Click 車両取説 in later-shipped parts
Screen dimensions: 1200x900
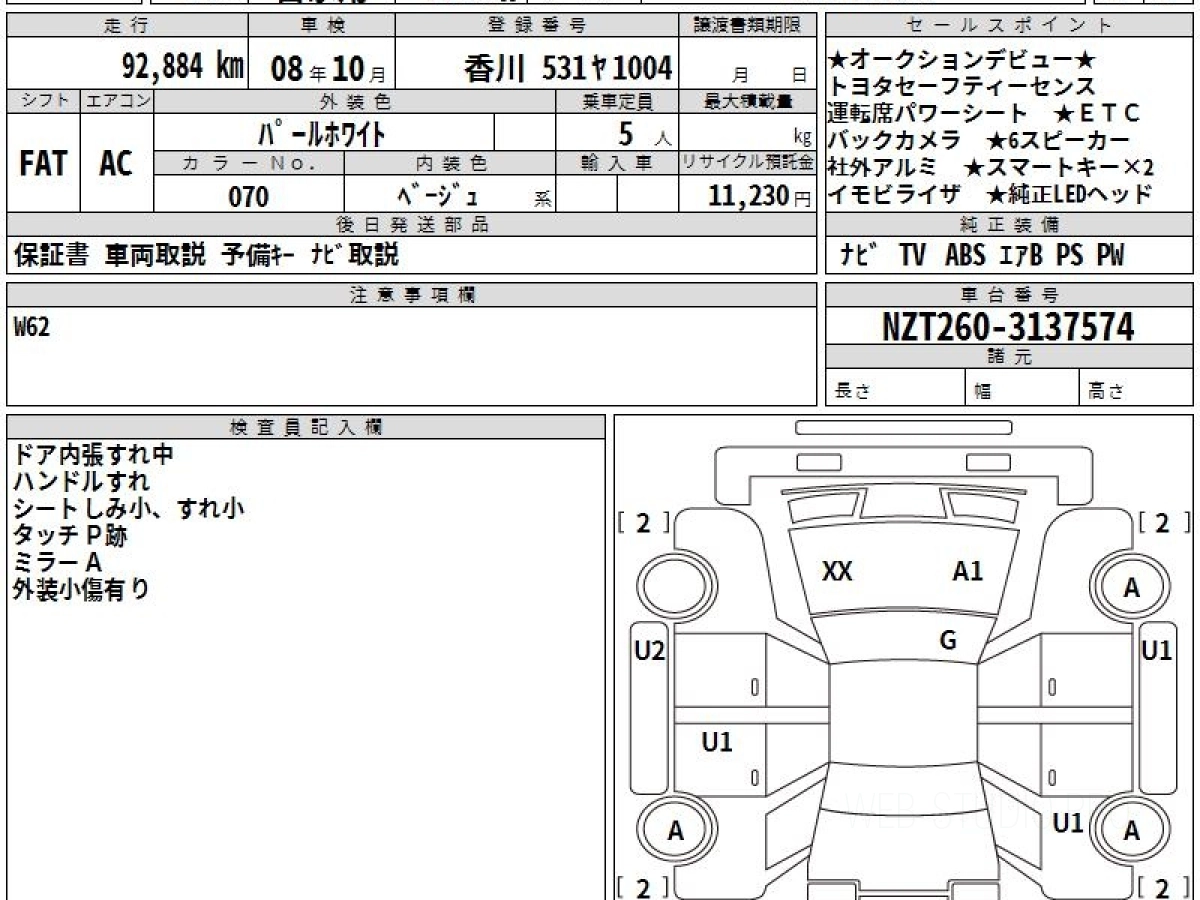(x=155, y=255)
